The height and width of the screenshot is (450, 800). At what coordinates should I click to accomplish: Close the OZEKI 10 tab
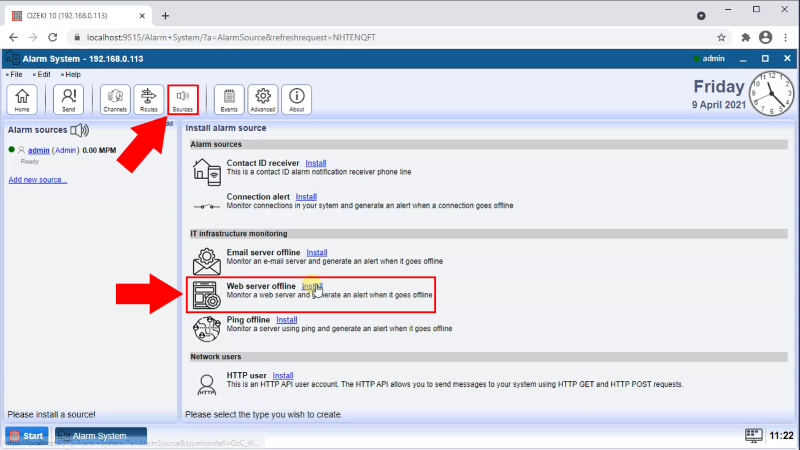coord(142,16)
